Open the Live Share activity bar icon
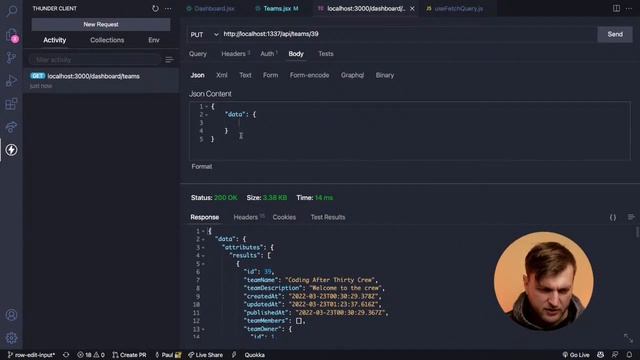640x360 pixels. (11, 127)
